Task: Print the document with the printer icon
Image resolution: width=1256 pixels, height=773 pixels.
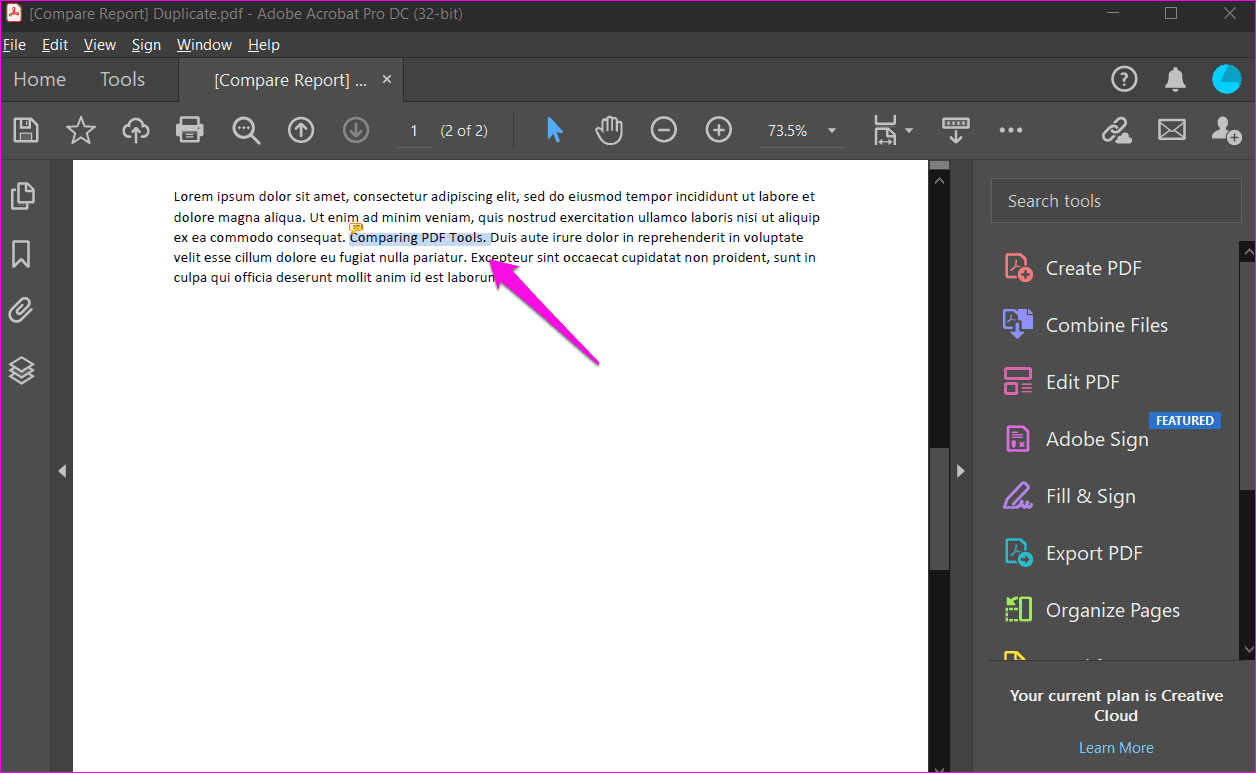Action: click(x=190, y=130)
